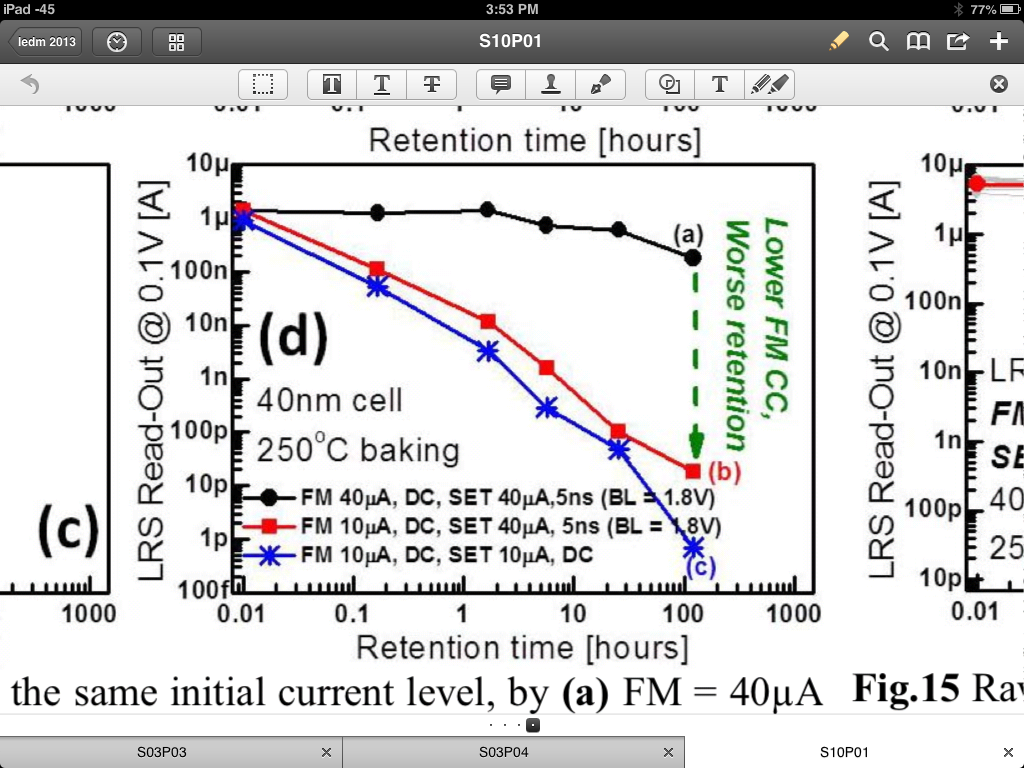Select the signature pen nib tool
Viewport: 1024px width, 768px height.
click(x=601, y=85)
